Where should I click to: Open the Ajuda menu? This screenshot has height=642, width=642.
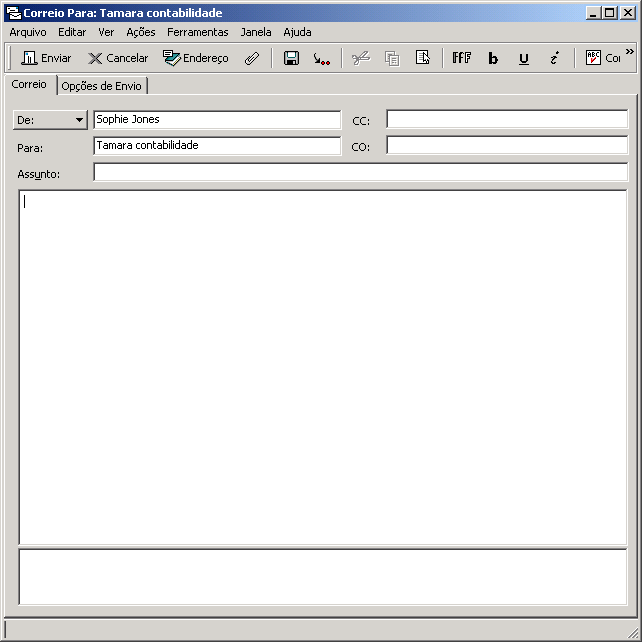[x=297, y=32]
